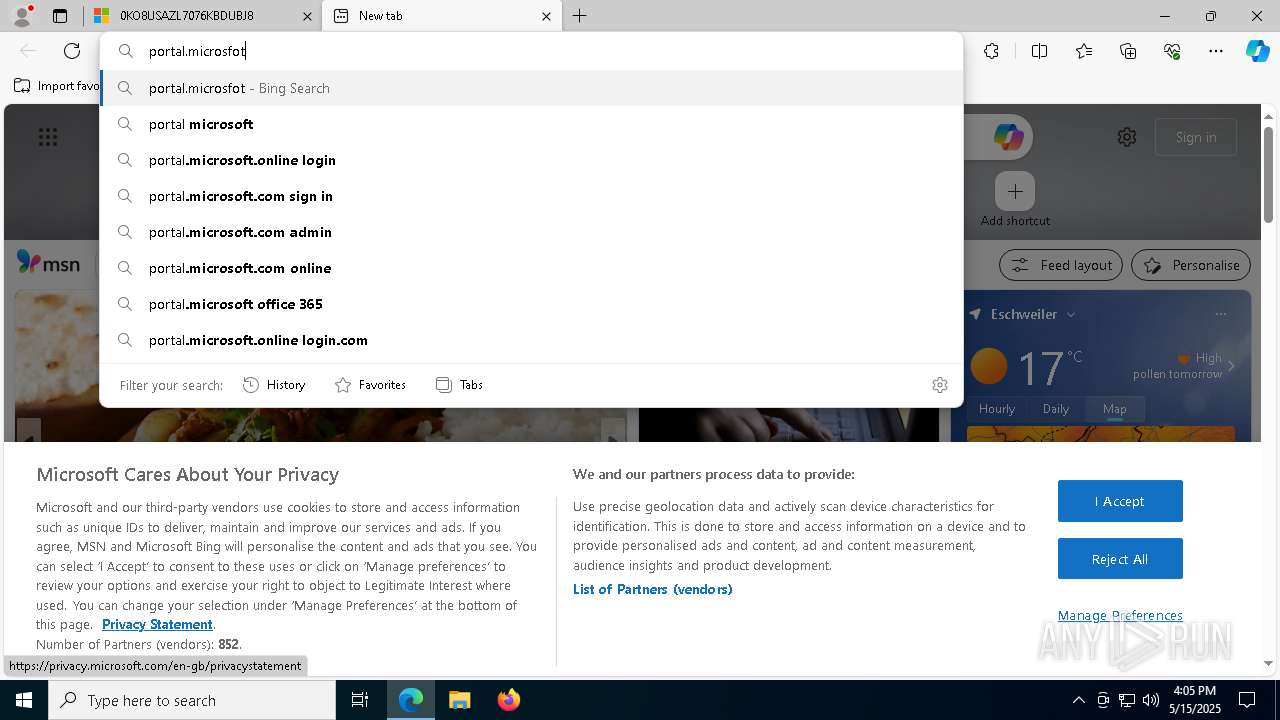Open File Explorer from the taskbar

[x=459, y=700]
